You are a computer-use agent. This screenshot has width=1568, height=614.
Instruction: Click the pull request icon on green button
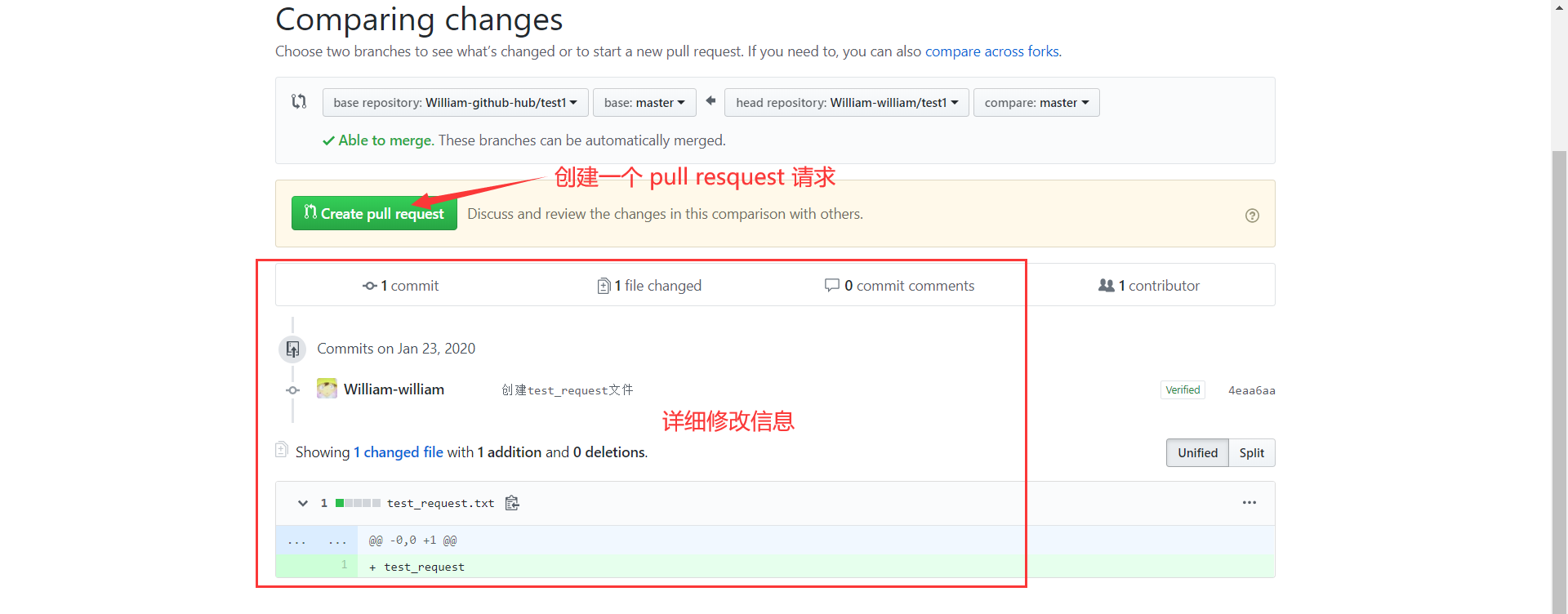(x=310, y=211)
